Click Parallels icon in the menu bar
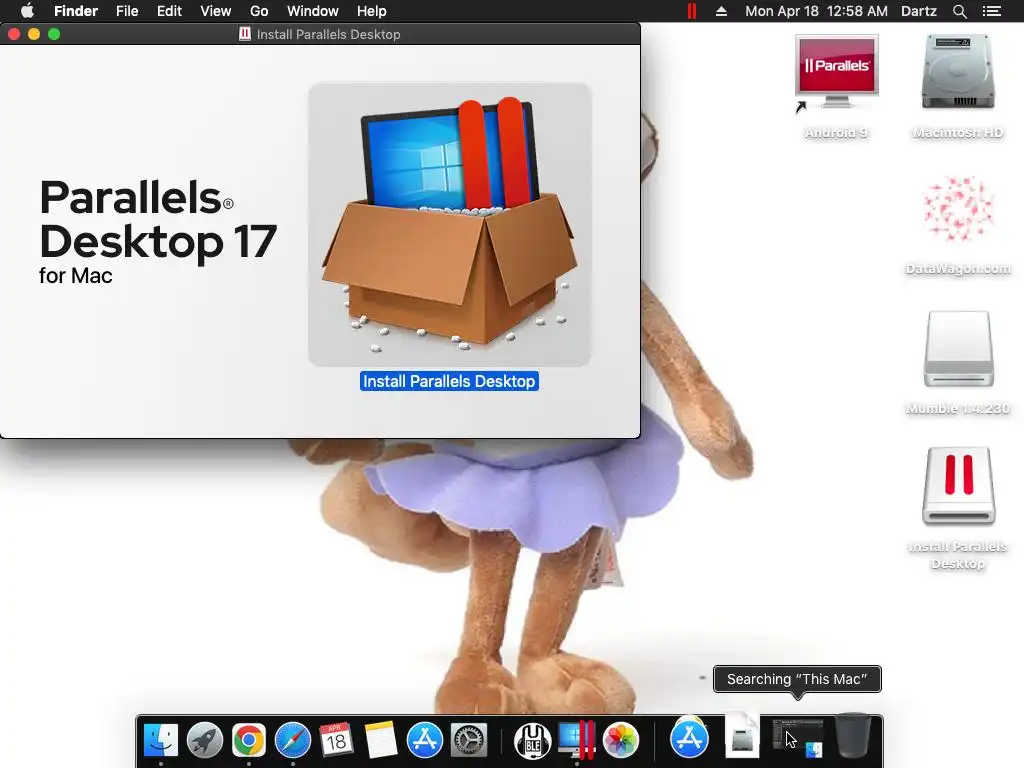 pos(692,11)
